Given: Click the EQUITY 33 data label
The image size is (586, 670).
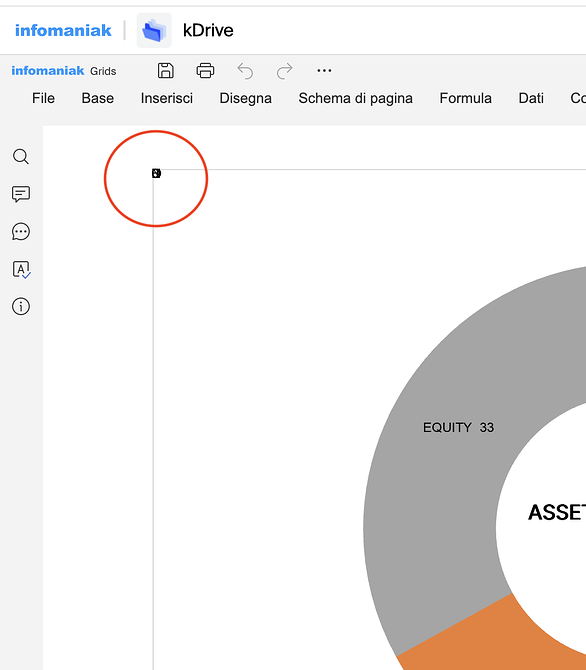Looking at the screenshot, I should (458, 427).
